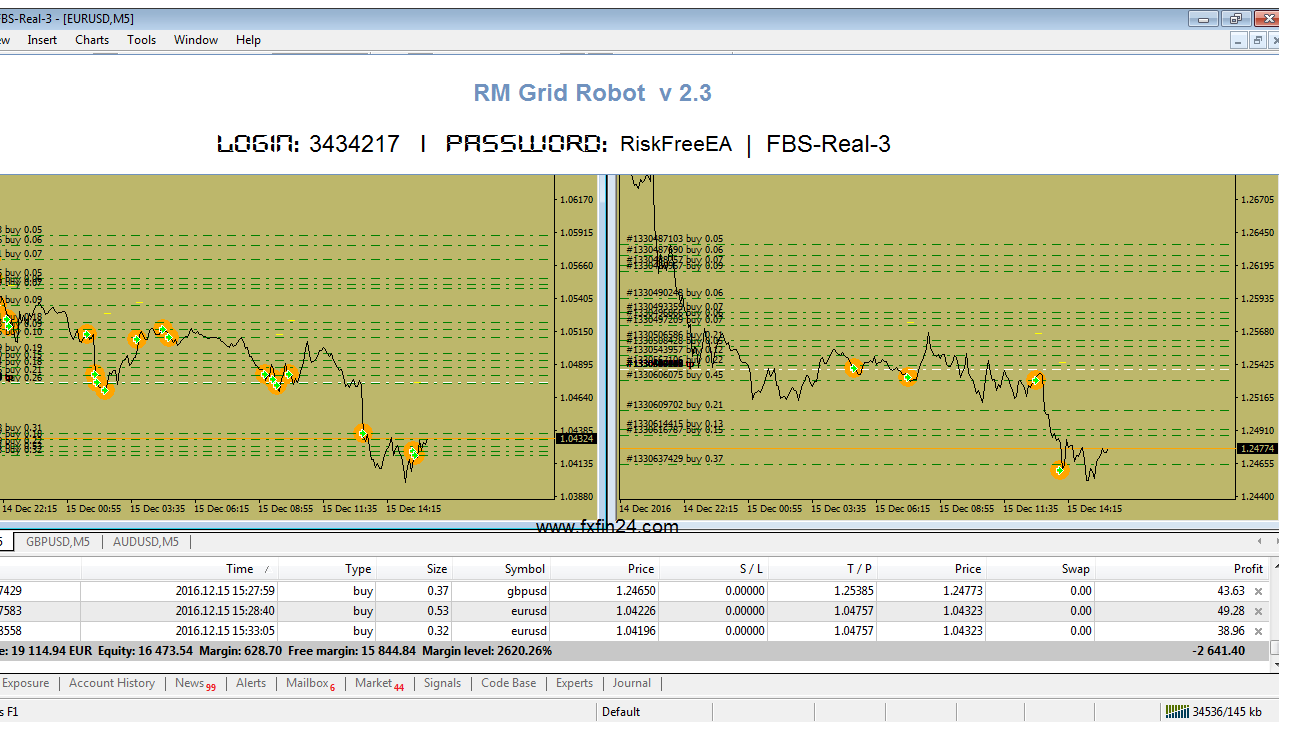Viewport: 1289px width, 735px height.
Task: Click the 1.24774 current price label
Action: (1256, 449)
